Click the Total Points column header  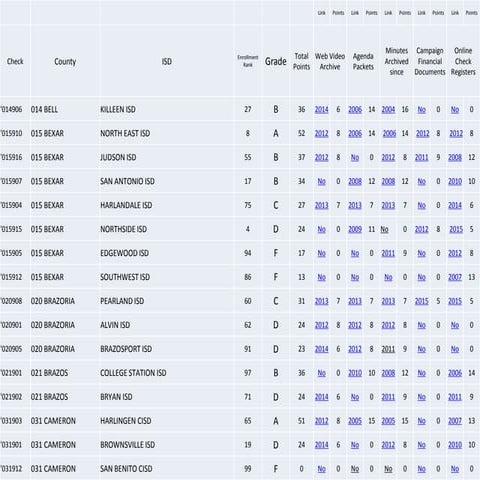coord(301,62)
